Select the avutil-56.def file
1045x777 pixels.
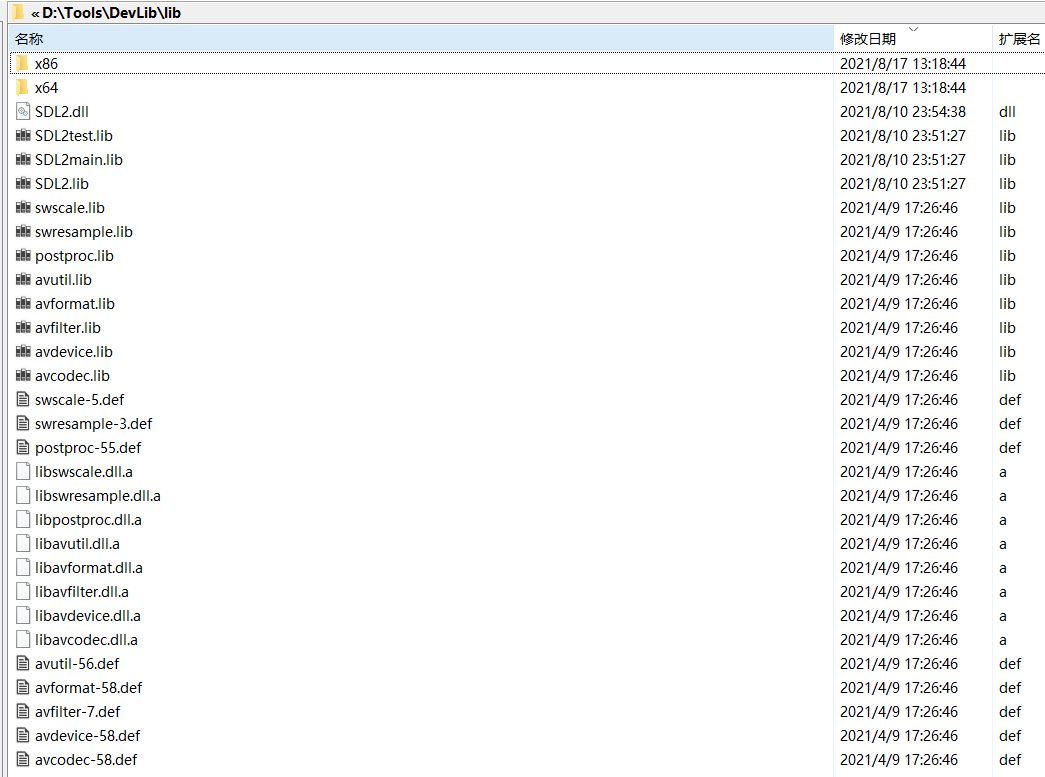[x=77, y=663]
